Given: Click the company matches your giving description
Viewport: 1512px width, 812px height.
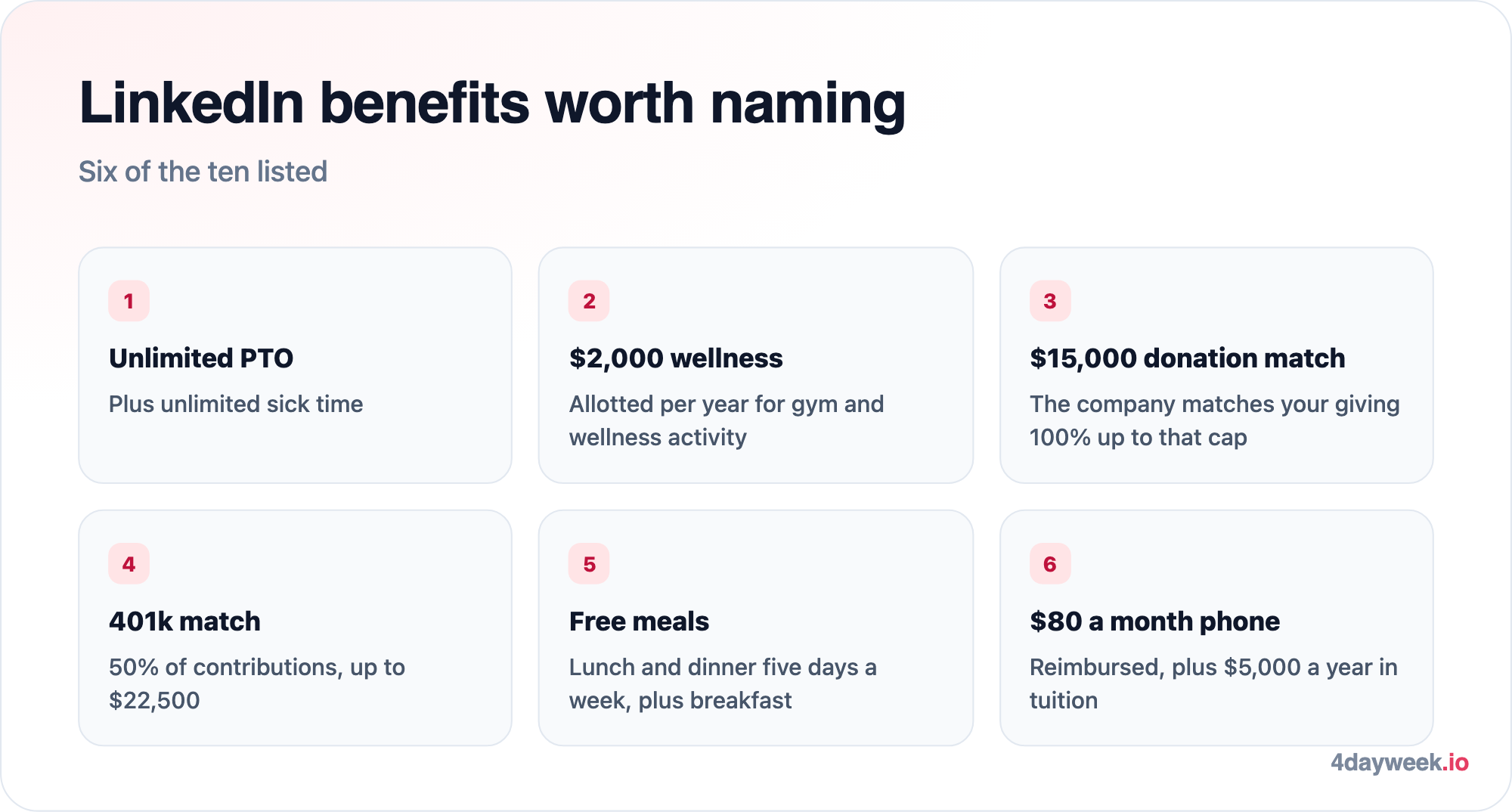Looking at the screenshot, I should coord(1215,421).
